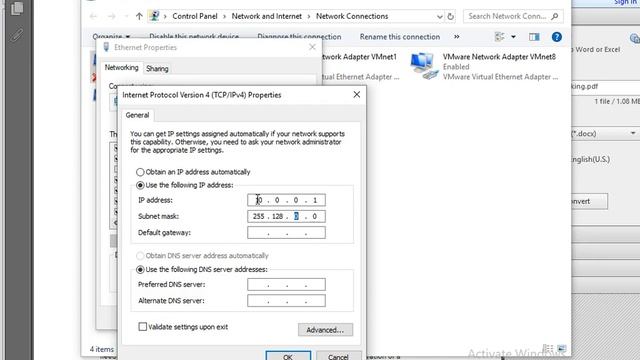640x360 pixels.
Task: Open Network and Internet breadcrumb
Action: pyautogui.click(x=267, y=16)
